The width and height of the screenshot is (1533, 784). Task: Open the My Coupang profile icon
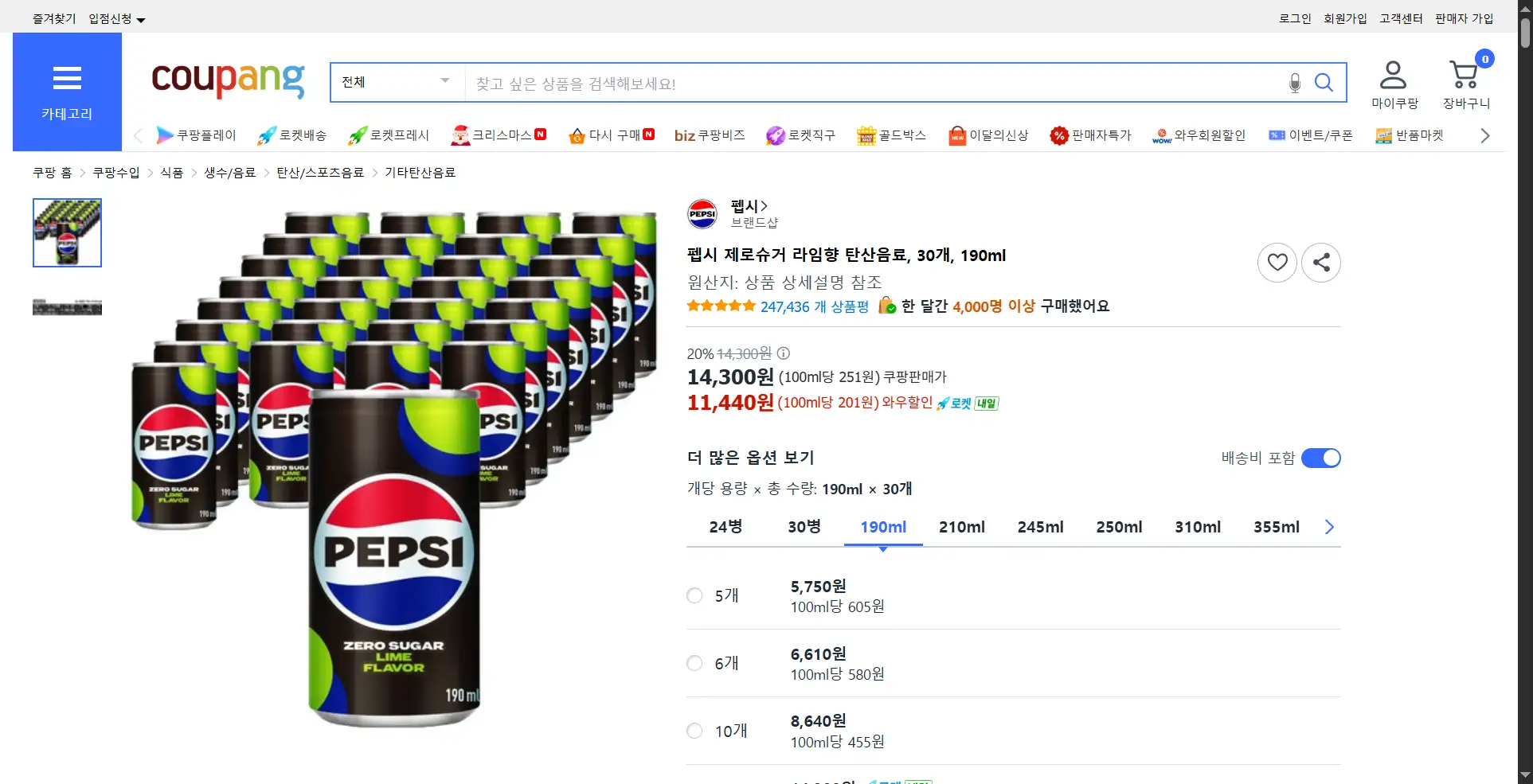pos(1393,76)
